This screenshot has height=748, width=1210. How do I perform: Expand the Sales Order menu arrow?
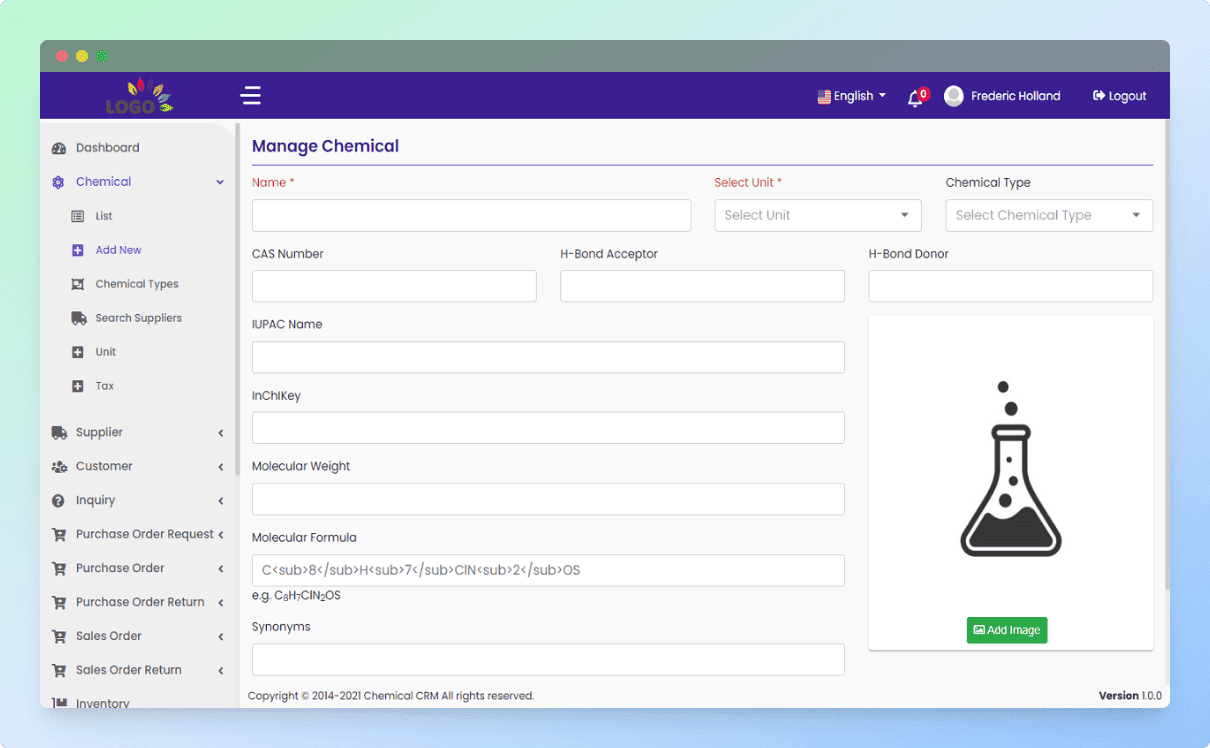[220, 637]
